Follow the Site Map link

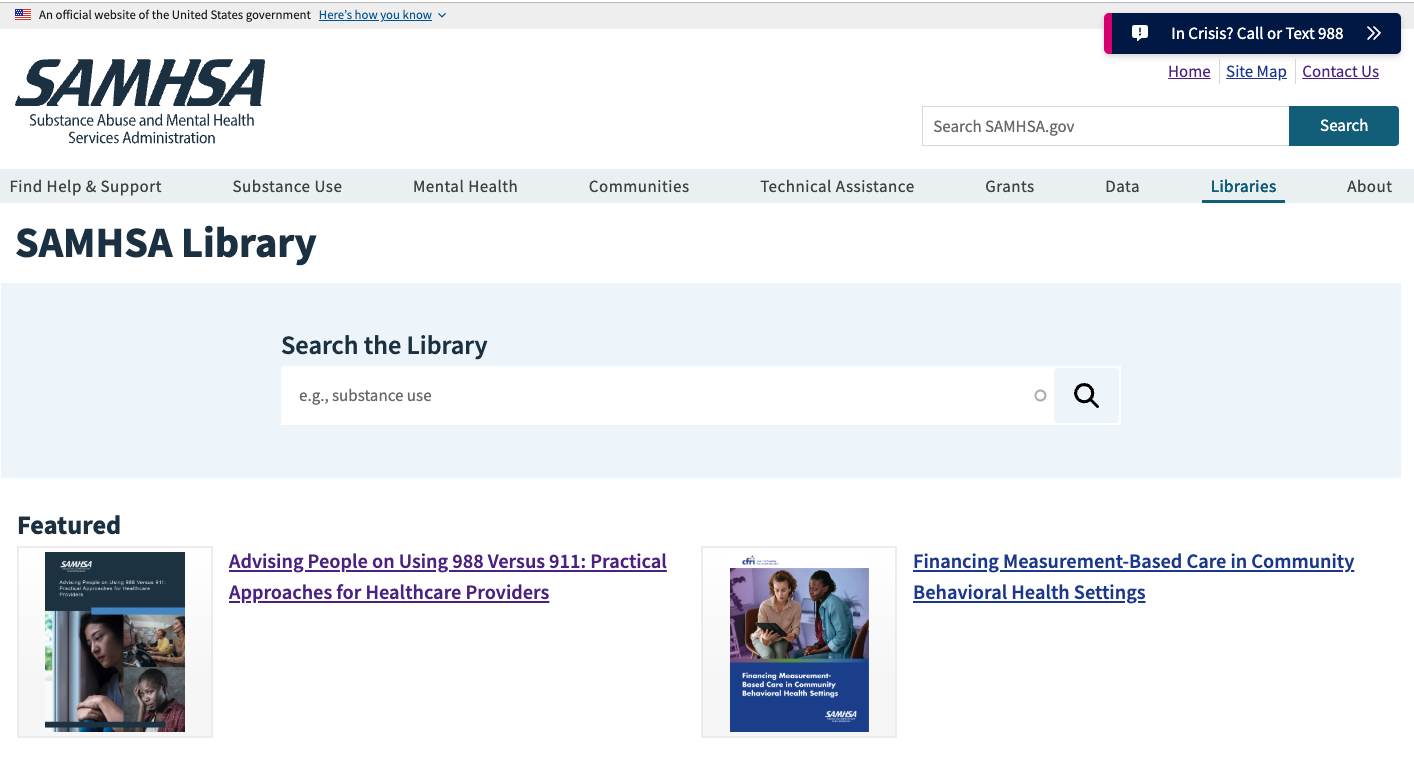point(1256,71)
